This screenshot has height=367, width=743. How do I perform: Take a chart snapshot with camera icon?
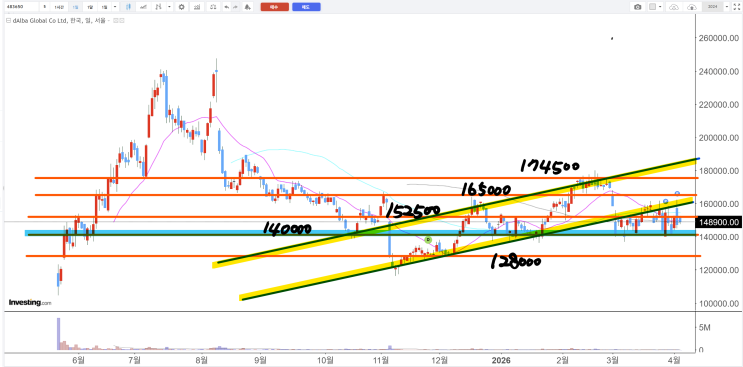coord(638,7)
